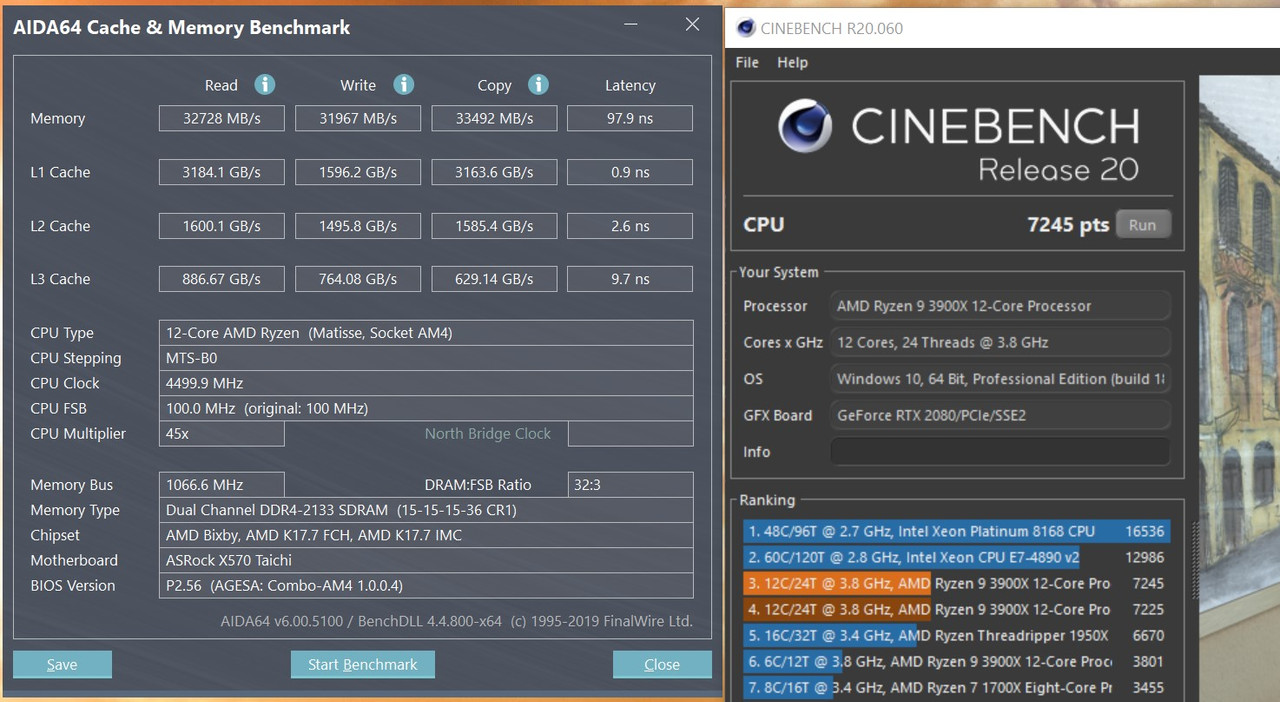The image size is (1280, 702).
Task: Click L1 Cache Write value 1596.2 GB/s
Action: coord(358,172)
